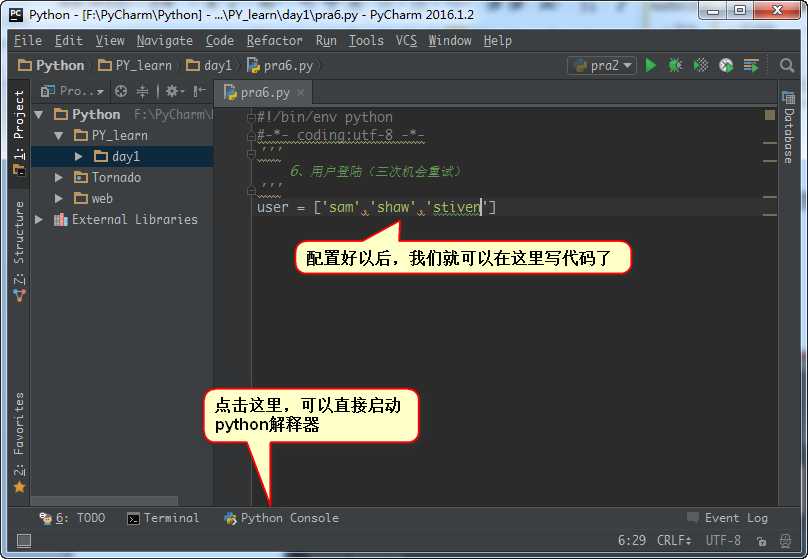Collapse the Python root folder
Image resolution: width=808 pixels, height=559 pixels.
click(x=39, y=114)
